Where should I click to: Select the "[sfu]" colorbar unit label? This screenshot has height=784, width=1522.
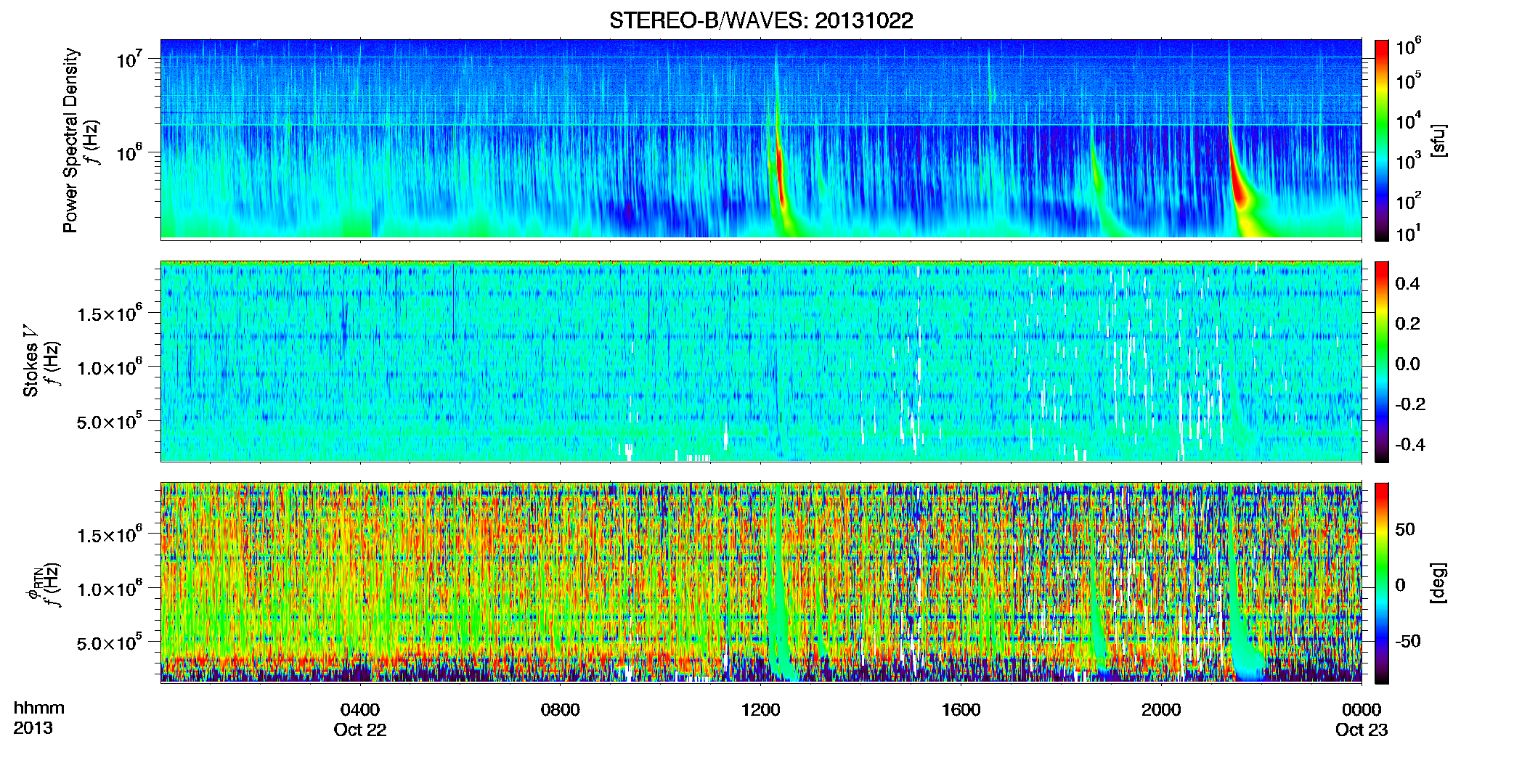(1438, 140)
